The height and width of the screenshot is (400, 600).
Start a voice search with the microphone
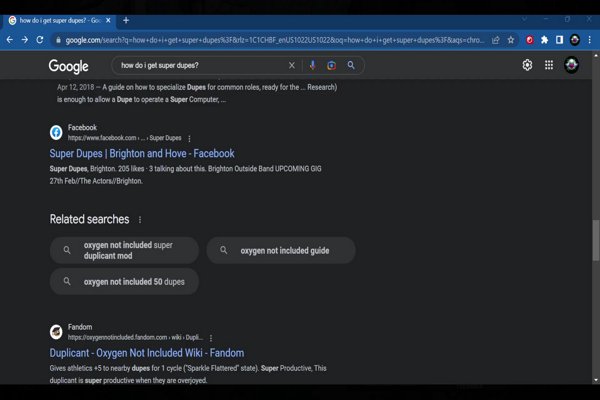click(x=312, y=65)
